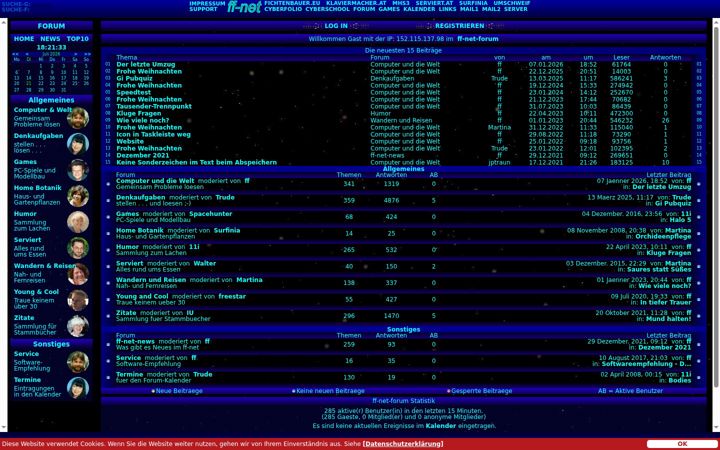
Task: Jump forward one year in calendar
Action: point(87,54)
